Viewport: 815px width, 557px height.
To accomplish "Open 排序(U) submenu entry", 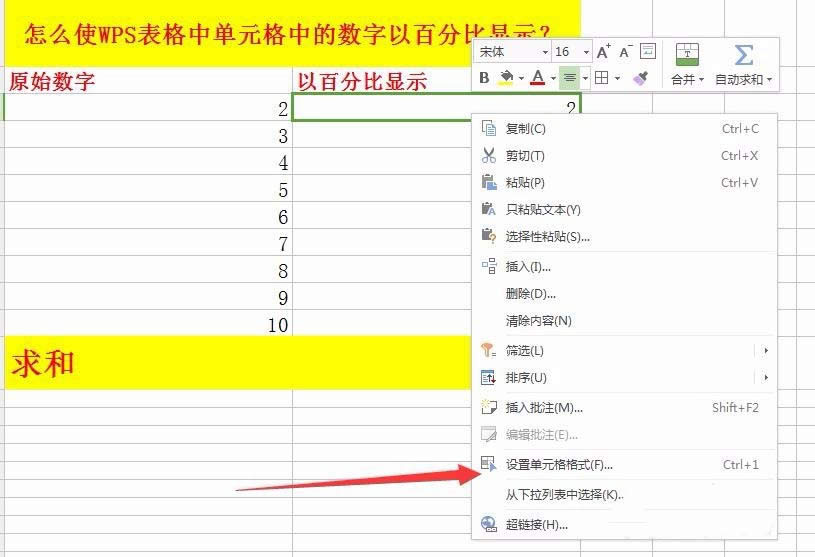I will (x=624, y=378).
